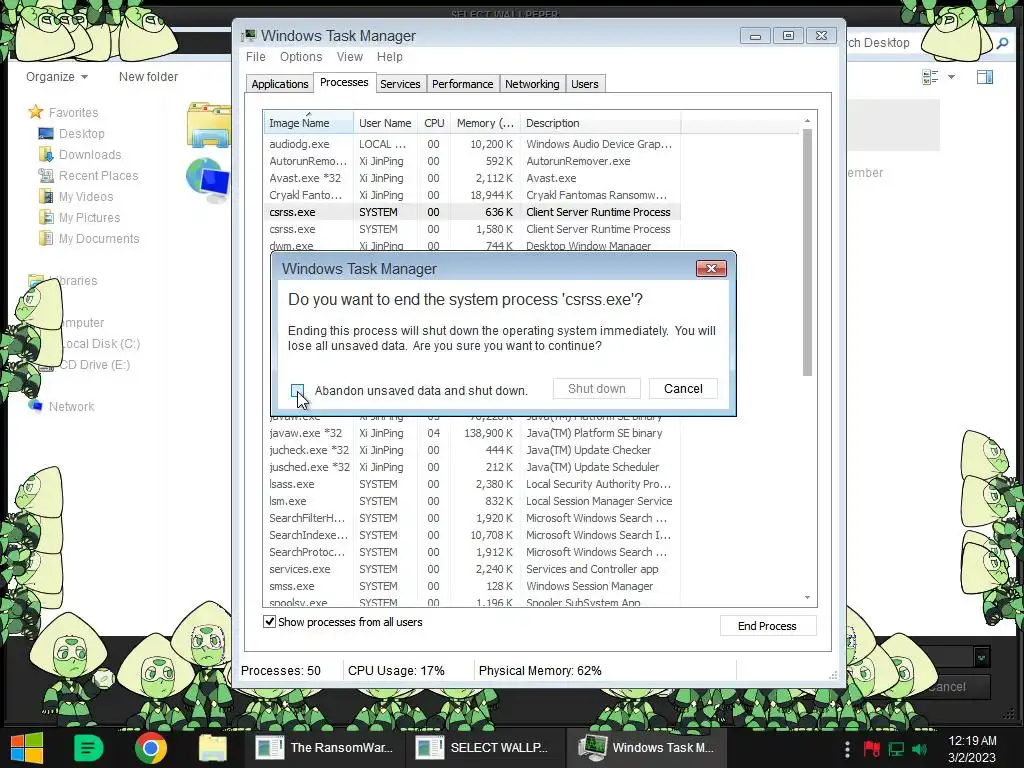
Task: Click Cancel in the csrss.exe dialog
Action: tap(683, 389)
